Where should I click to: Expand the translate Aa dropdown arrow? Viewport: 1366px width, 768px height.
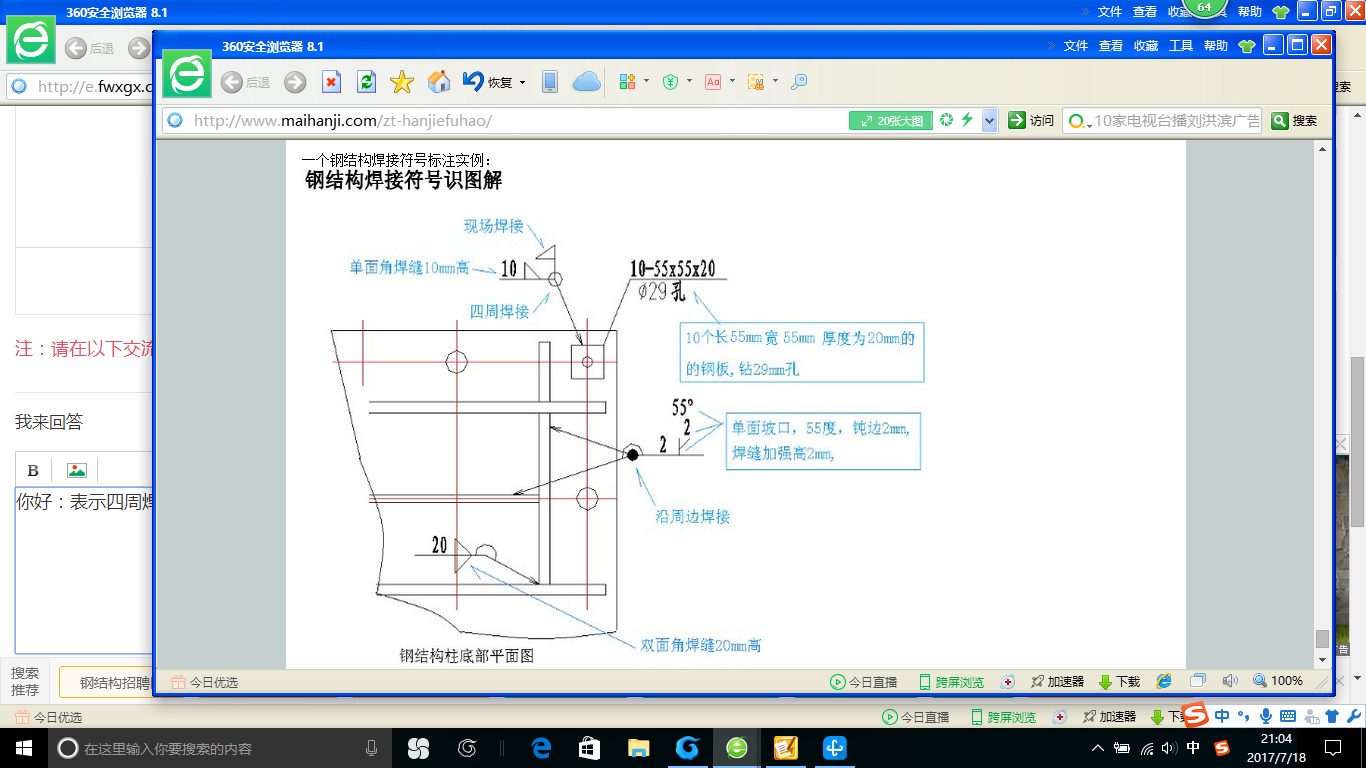pyautogui.click(x=732, y=82)
